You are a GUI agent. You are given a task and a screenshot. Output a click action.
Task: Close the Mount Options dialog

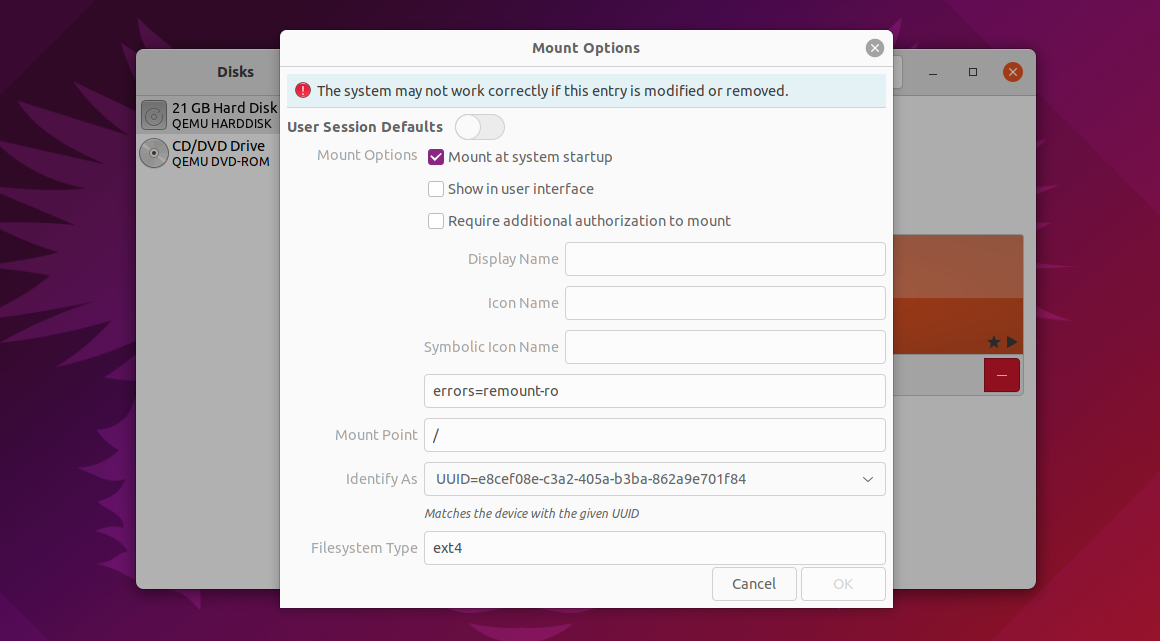[x=874, y=48]
